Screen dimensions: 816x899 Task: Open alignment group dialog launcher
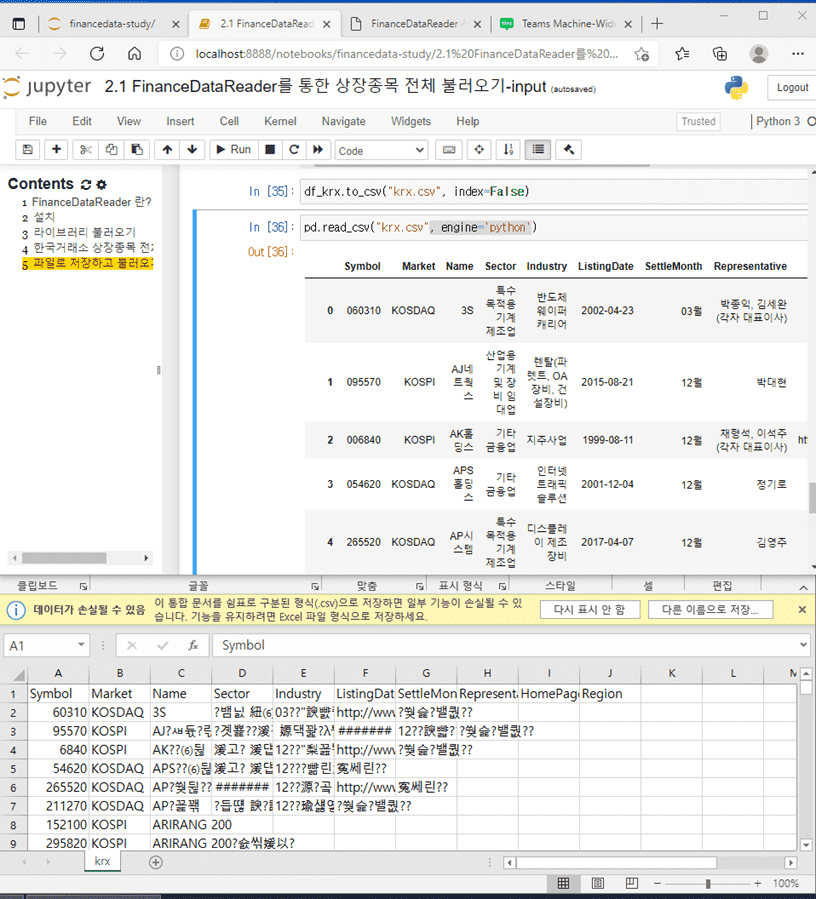(x=420, y=586)
